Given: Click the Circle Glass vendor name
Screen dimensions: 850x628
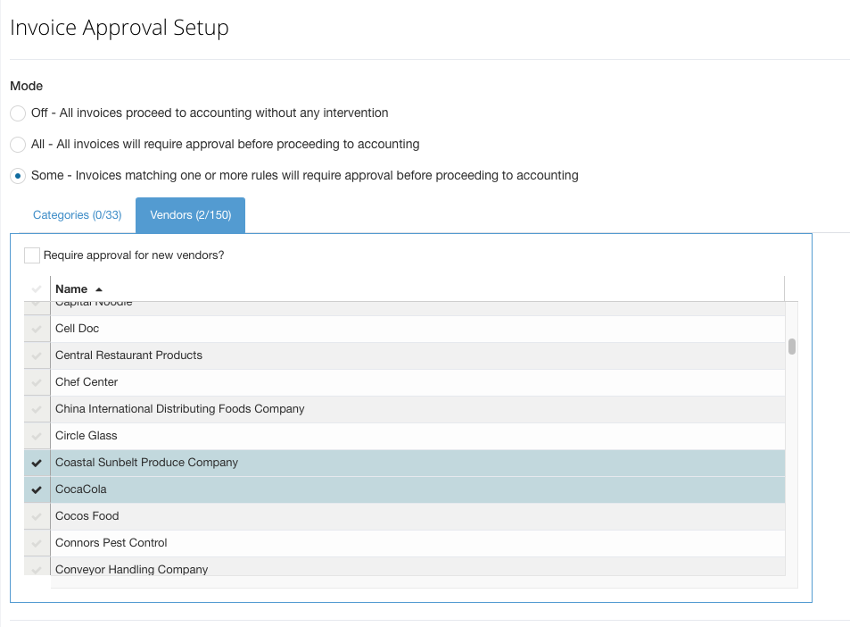Looking at the screenshot, I should (86, 436).
